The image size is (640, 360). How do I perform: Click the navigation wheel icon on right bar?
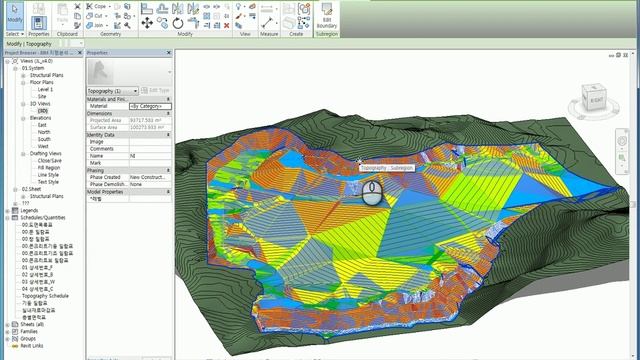coord(622,141)
